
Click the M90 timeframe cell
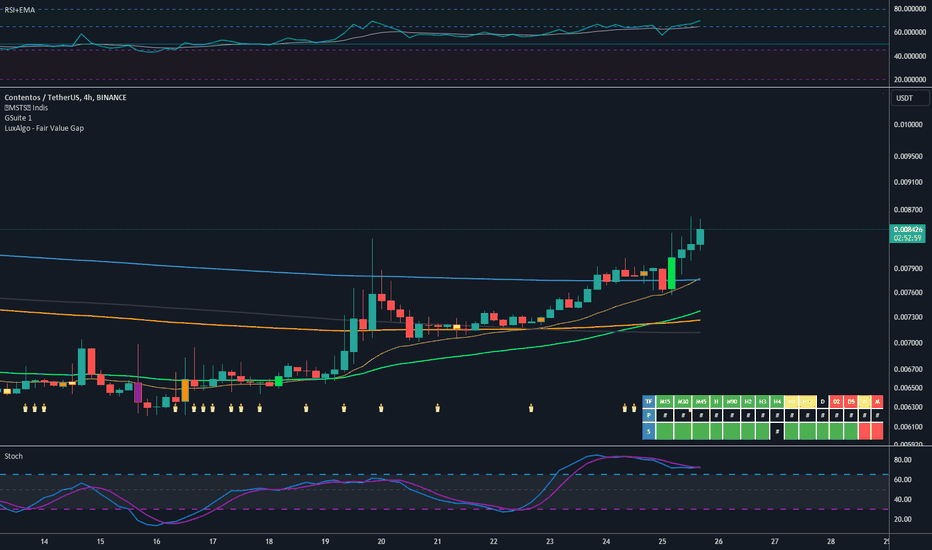[x=732, y=401]
